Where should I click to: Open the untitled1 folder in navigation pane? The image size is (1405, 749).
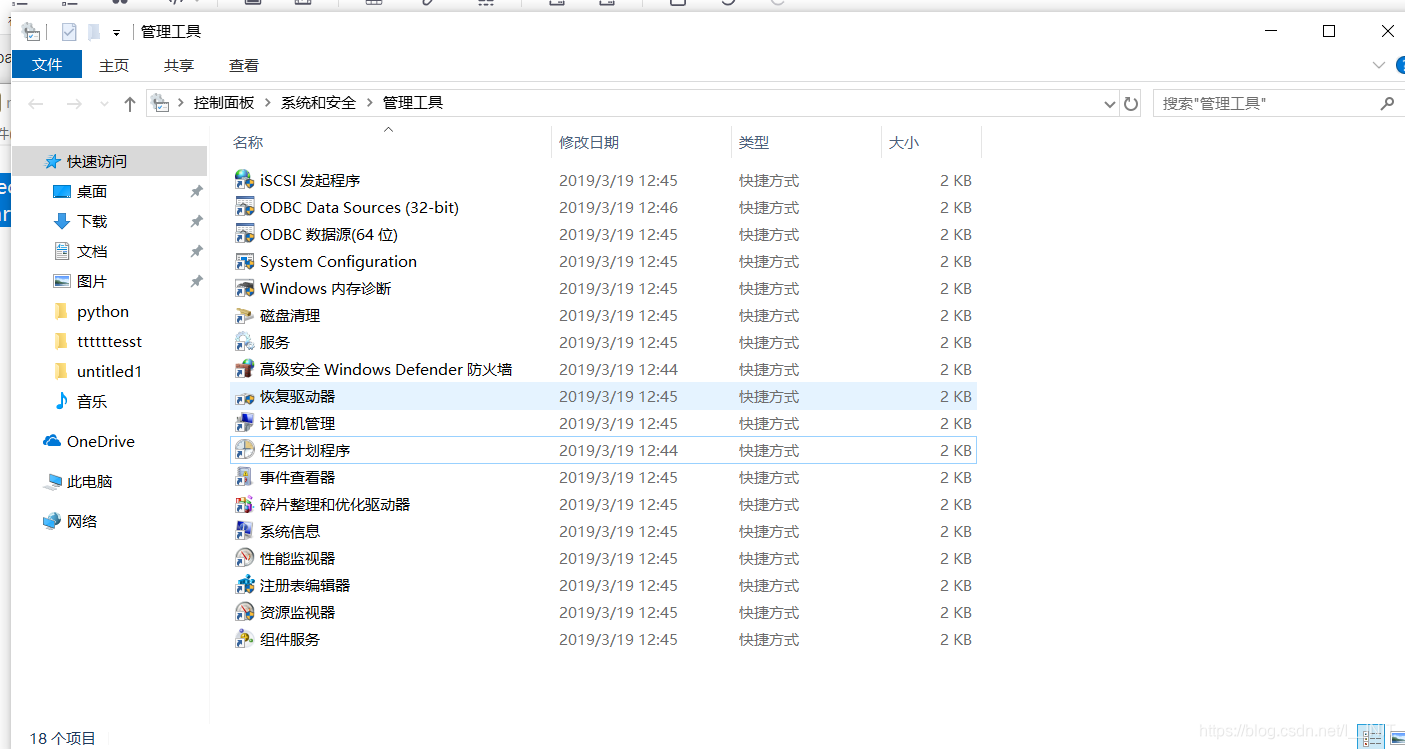109,371
